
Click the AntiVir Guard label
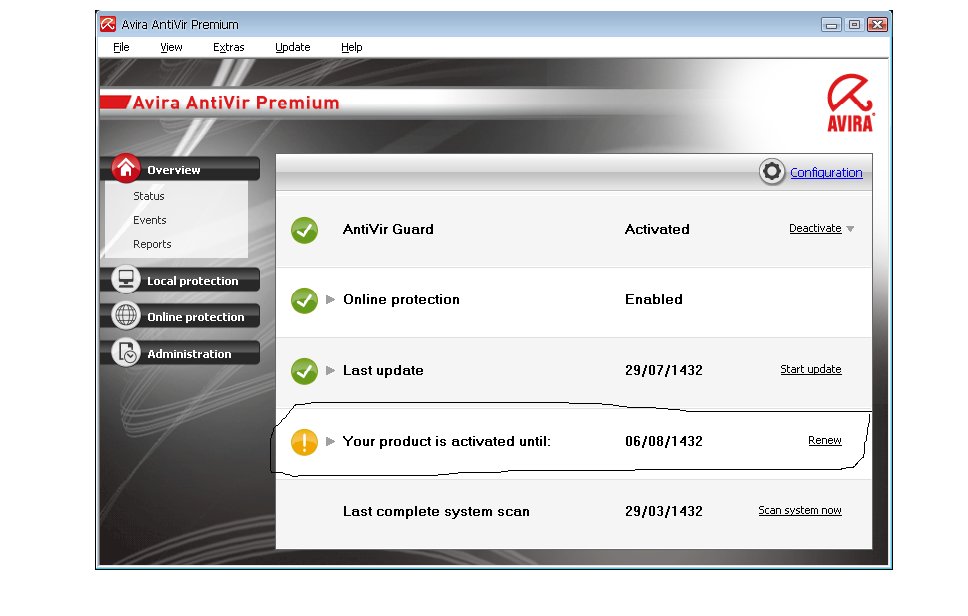pos(388,229)
